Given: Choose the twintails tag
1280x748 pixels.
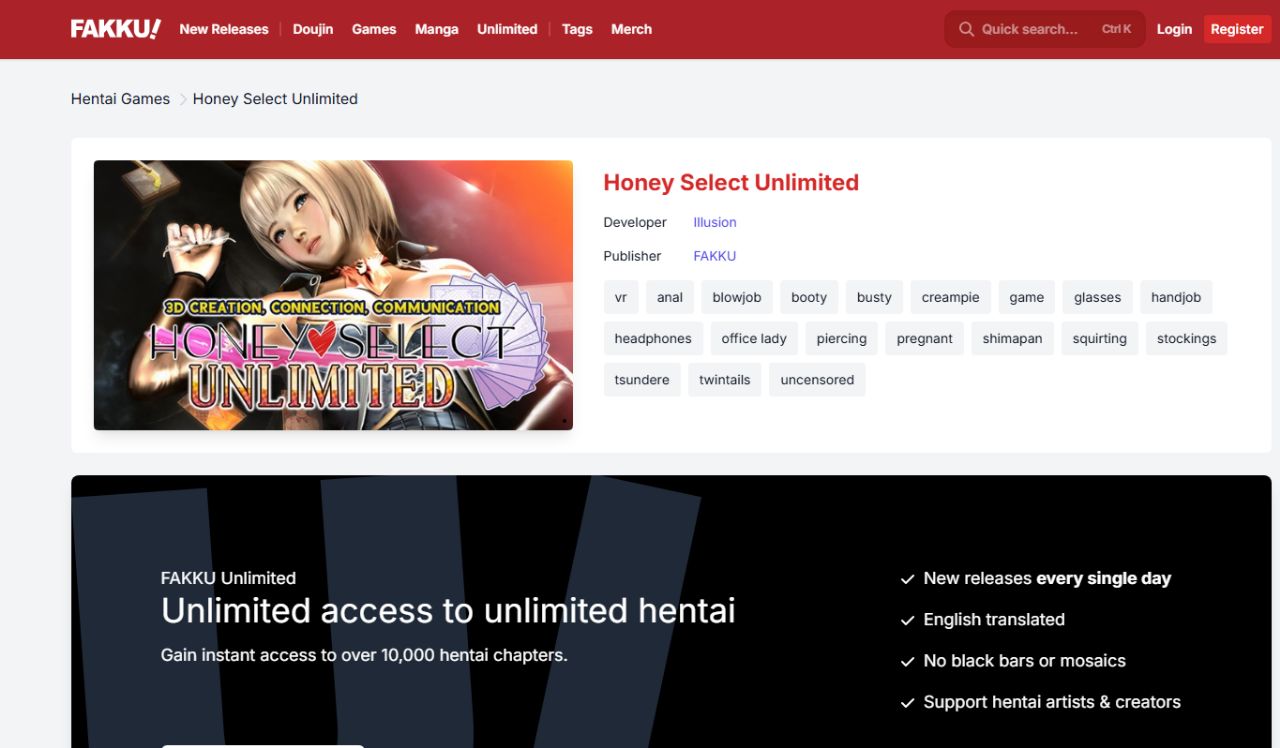Looking at the screenshot, I should coord(725,380).
